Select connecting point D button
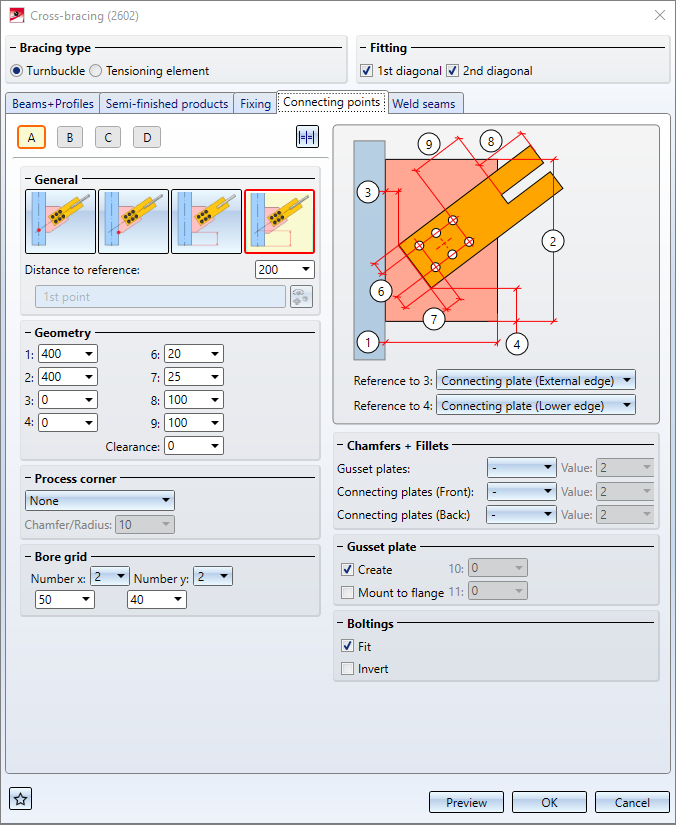The image size is (676, 825). click(146, 137)
